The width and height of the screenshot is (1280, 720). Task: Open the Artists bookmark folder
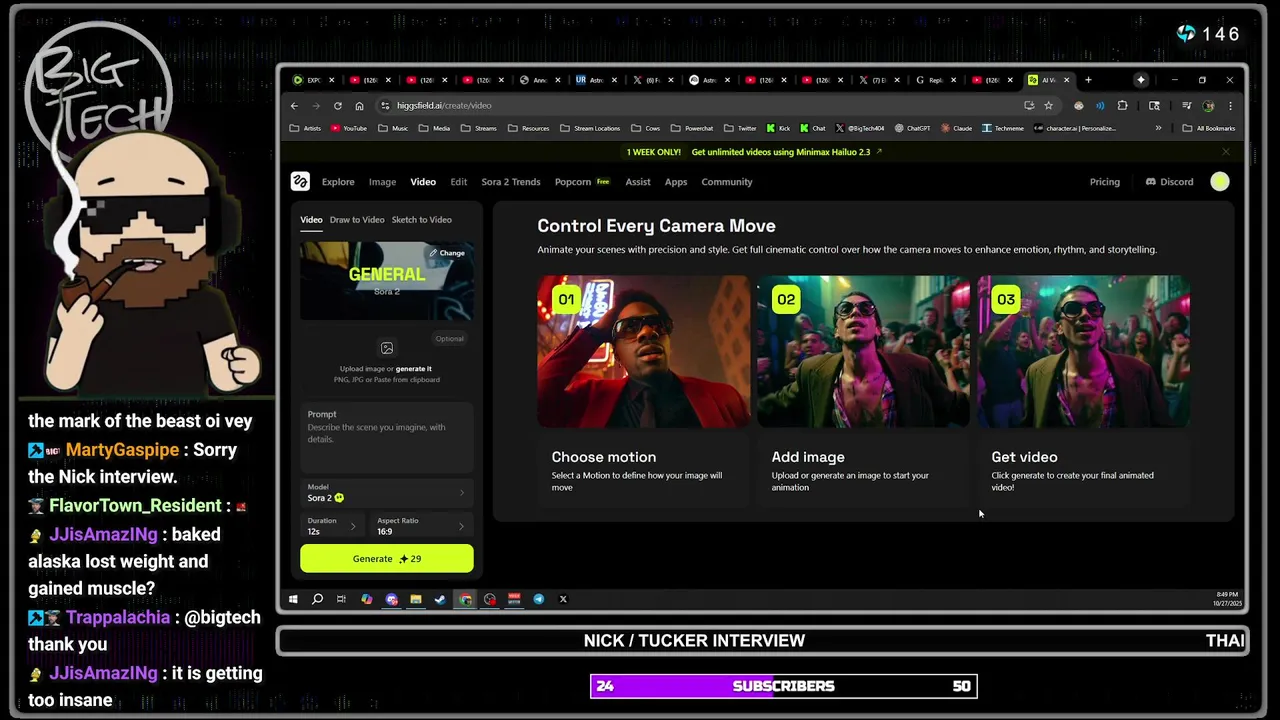(305, 128)
